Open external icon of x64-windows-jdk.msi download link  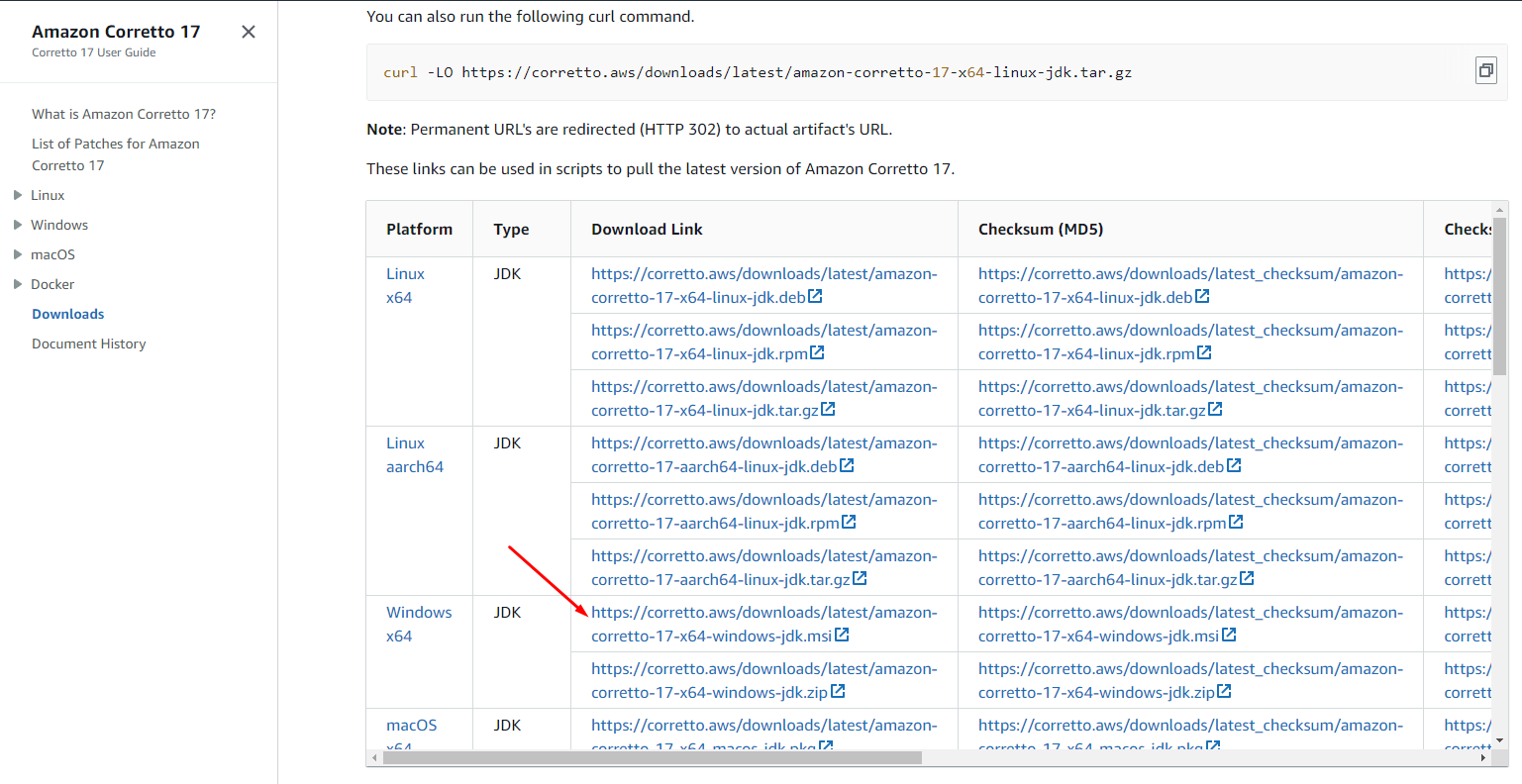tap(842, 635)
